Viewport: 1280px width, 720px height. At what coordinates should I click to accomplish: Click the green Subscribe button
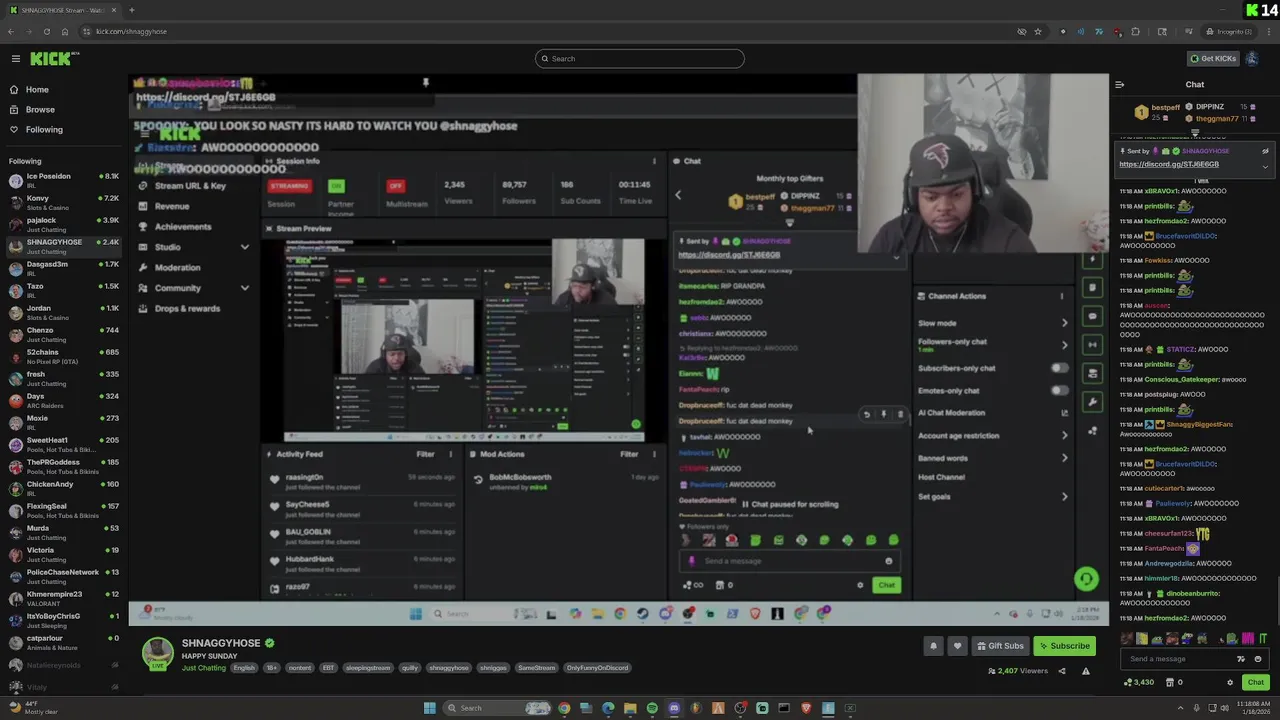[1064, 646]
